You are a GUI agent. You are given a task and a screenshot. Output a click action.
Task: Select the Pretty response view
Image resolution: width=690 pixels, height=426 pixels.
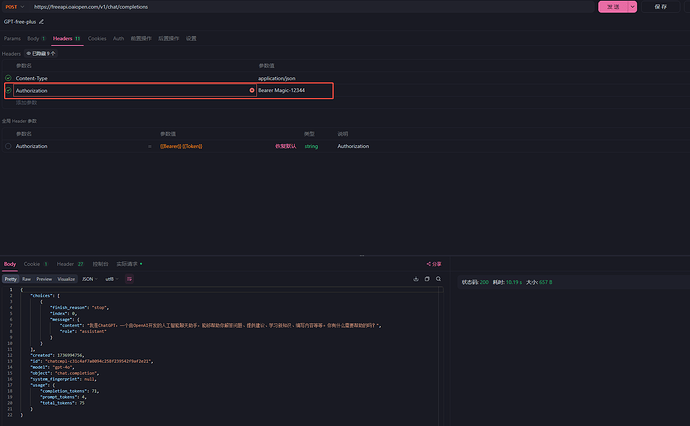click(11, 279)
